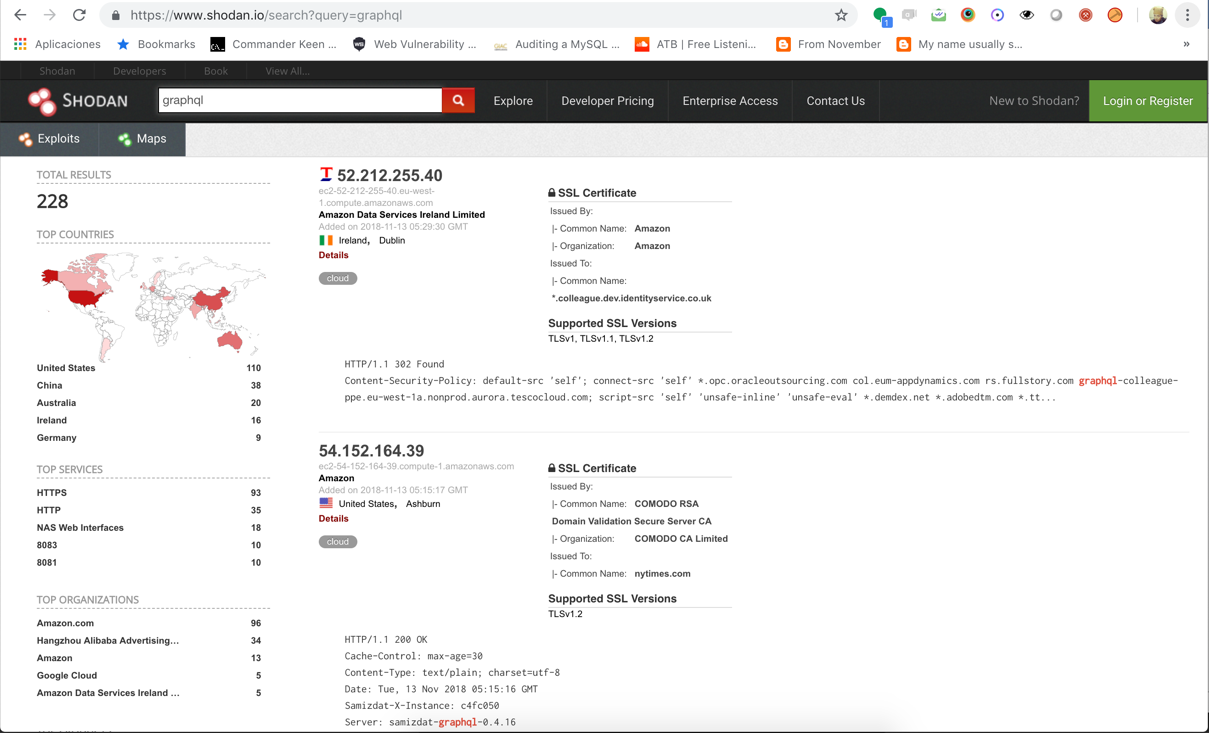Click New to Shodan? text
The height and width of the screenshot is (733, 1209).
tap(1034, 101)
